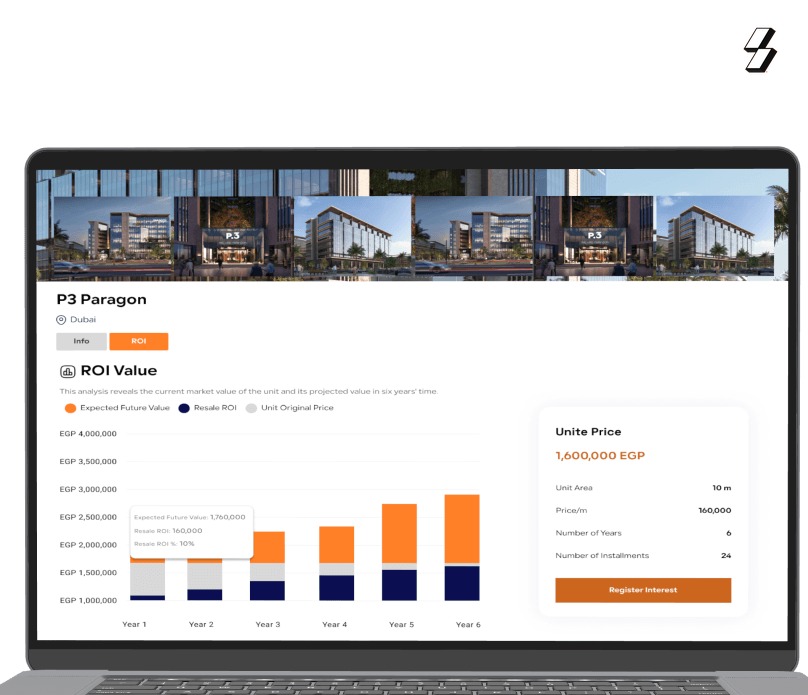The image size is (808, 695).
Task: Click the gray segment of the Year 1 bar
Action: 147,579
